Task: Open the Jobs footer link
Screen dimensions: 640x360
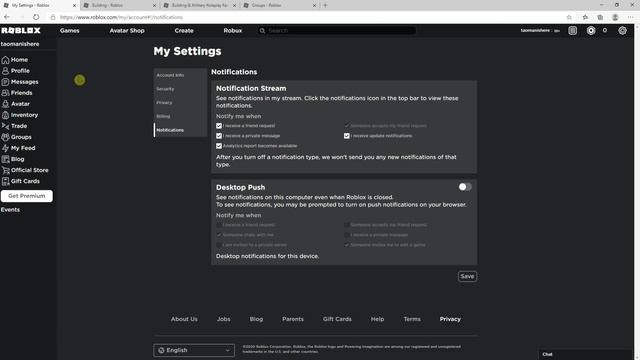Action: point(224,319)
